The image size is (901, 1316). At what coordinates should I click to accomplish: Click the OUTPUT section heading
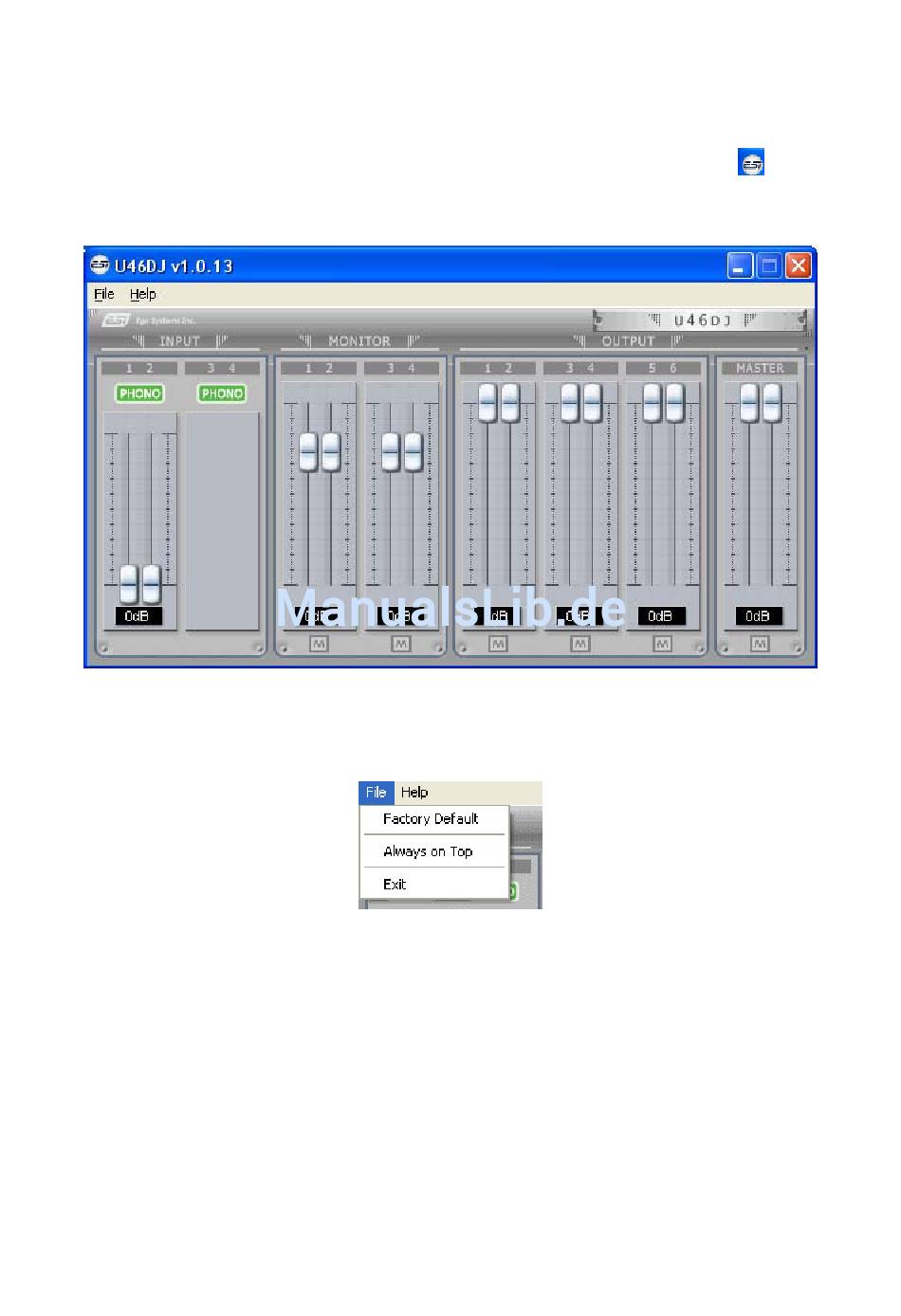pyautogui.click(x=628, y=340)
